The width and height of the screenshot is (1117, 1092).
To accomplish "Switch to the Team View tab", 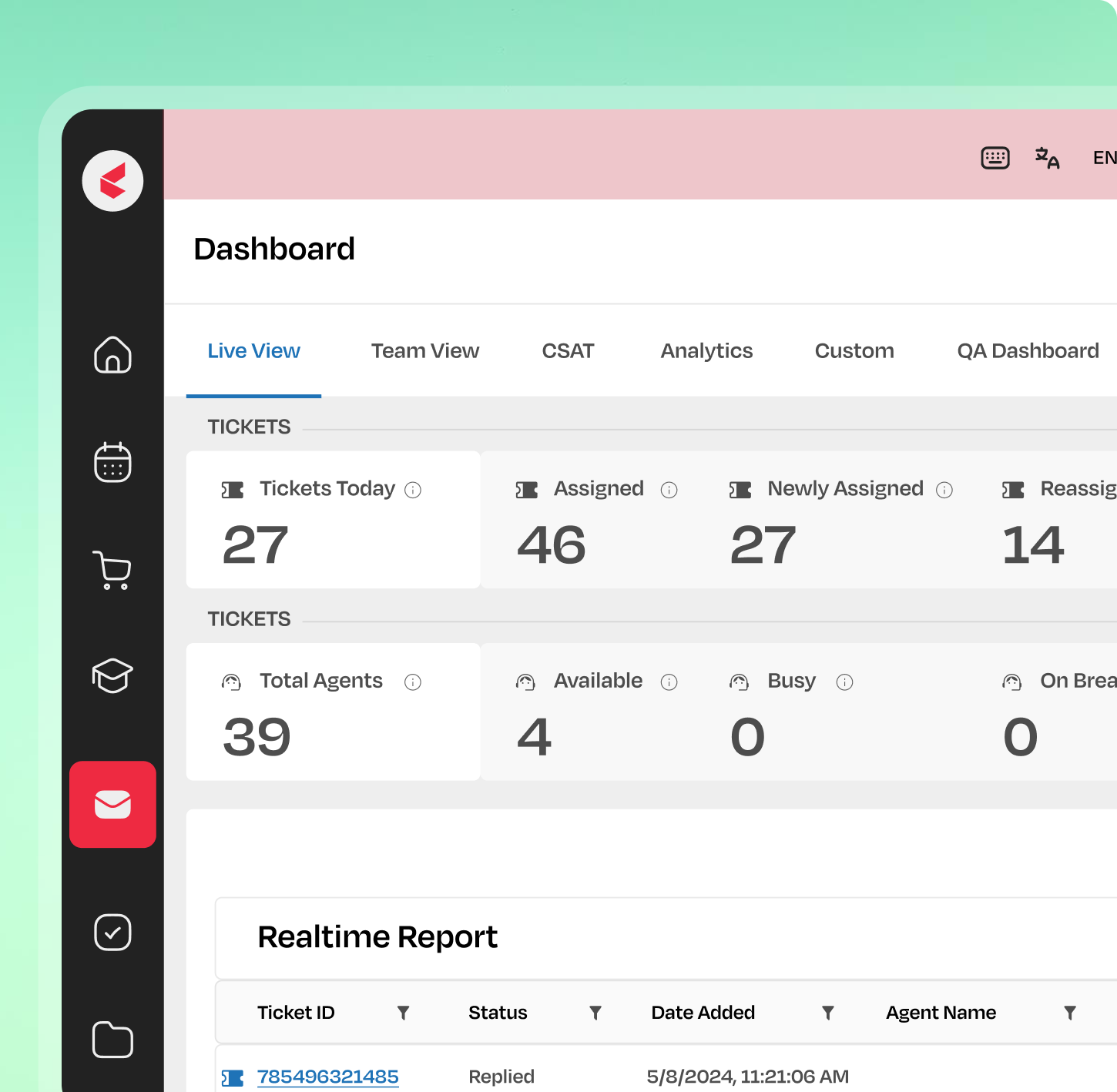I will (x=425, y=351).
